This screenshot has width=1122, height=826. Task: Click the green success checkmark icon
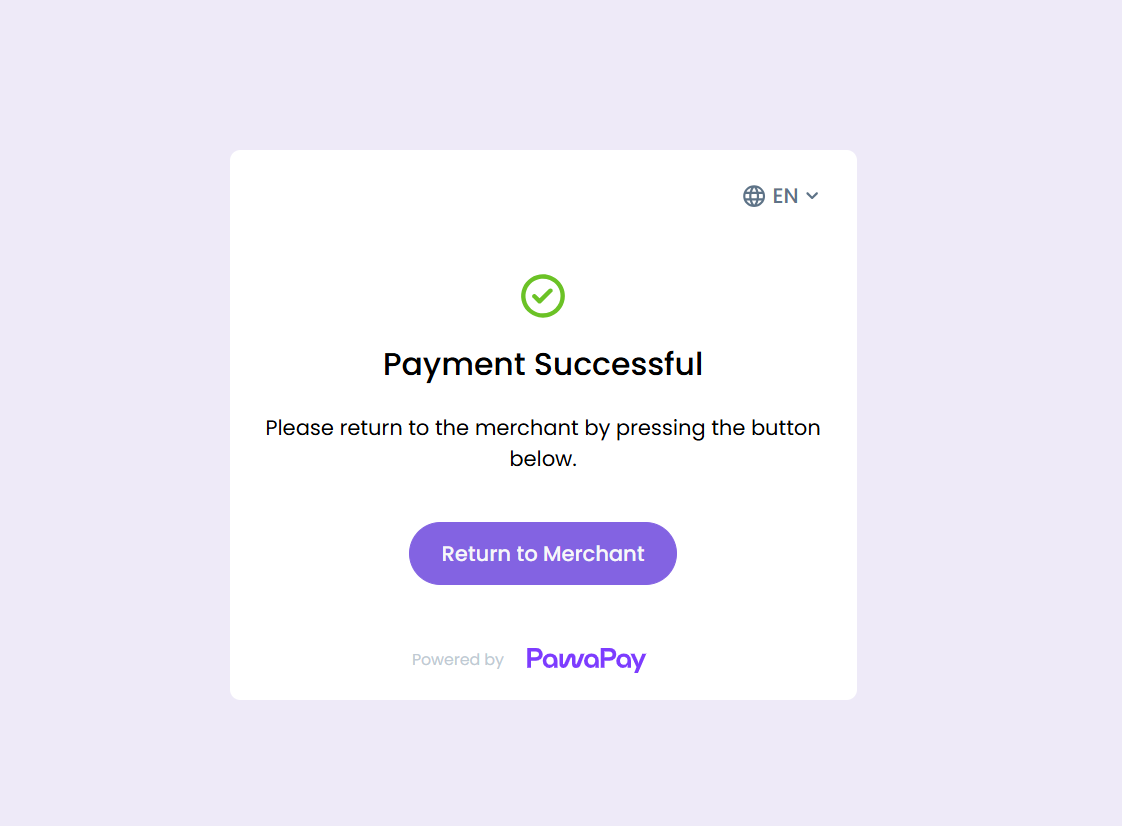(x=543, y=296)
